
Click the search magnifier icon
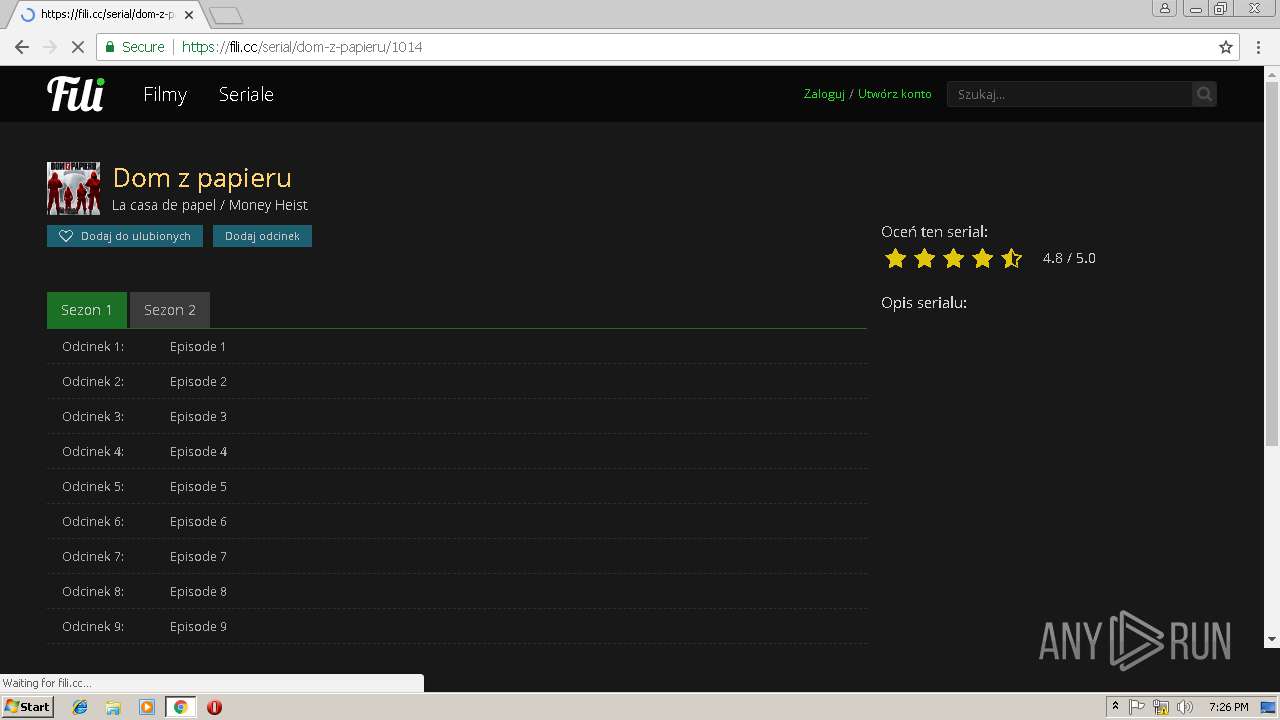coord(1204,94)
